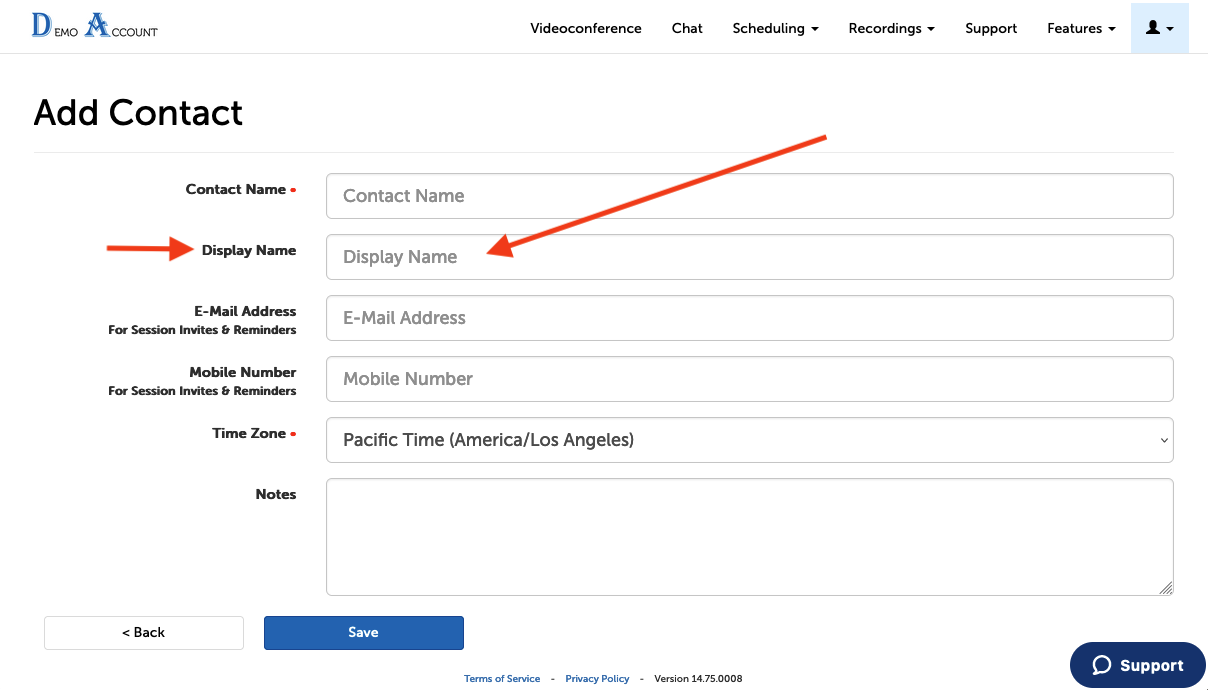This screenshot has height=690, width=1208.
Task: Click into the E-Mail Address field
Action: tap(749, 318)
